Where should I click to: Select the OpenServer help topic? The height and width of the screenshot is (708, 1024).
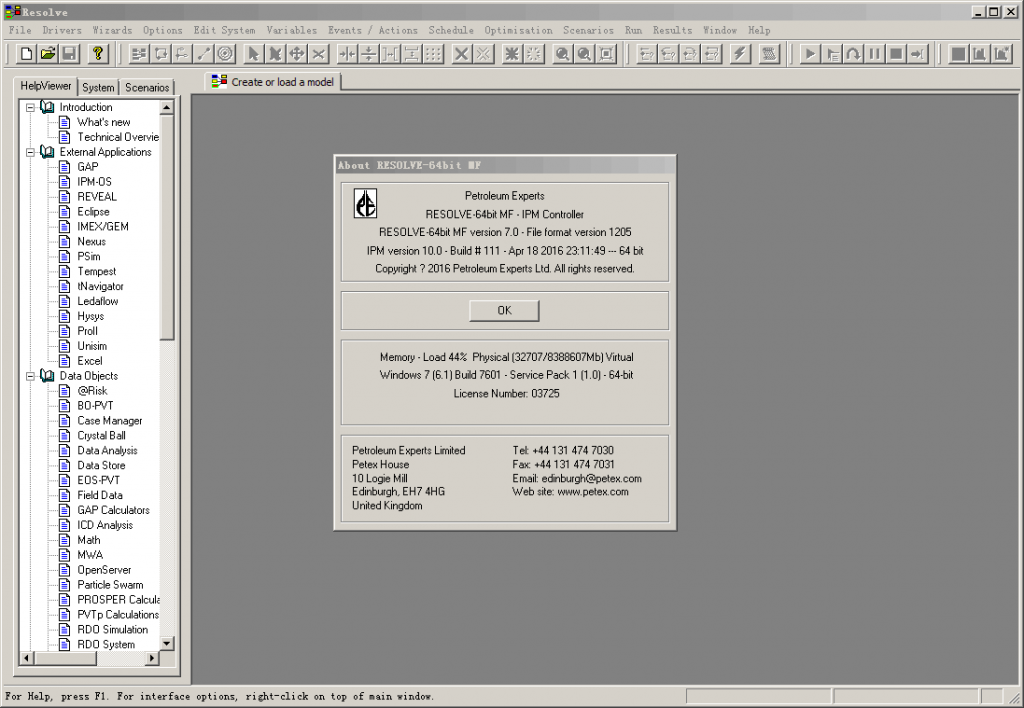coord(104,570)
